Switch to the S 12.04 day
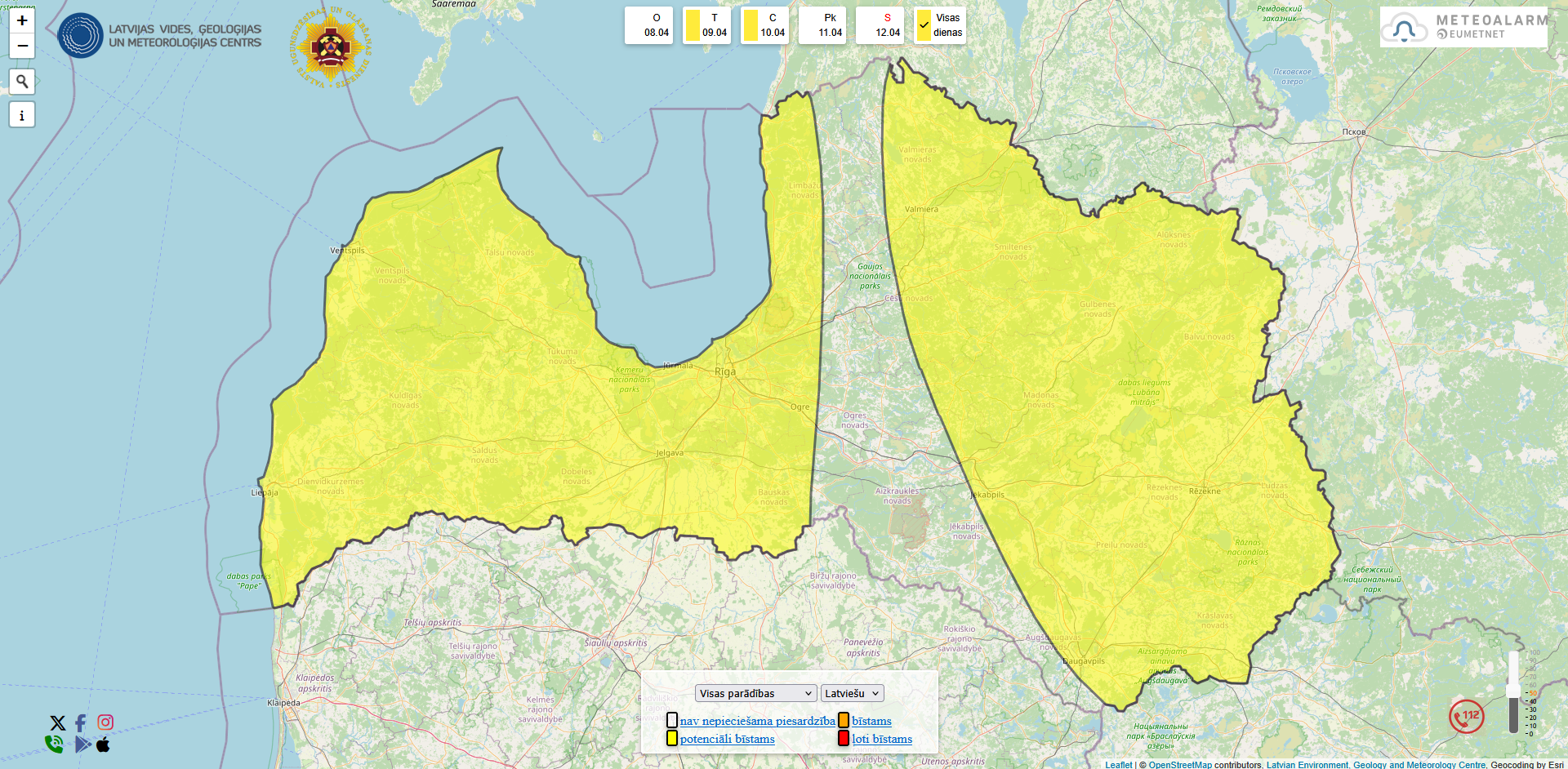 click(x=880, y=25)
